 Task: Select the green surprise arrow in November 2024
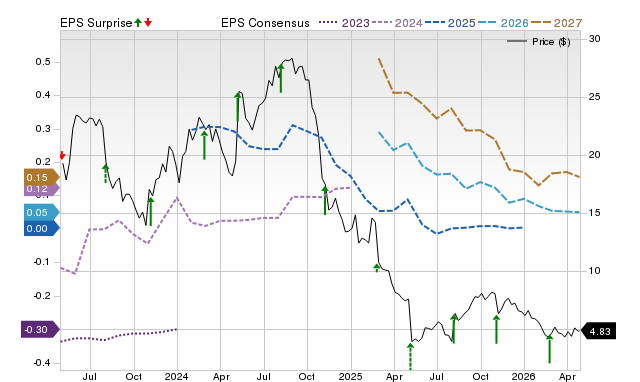click(x=325, y=200)
